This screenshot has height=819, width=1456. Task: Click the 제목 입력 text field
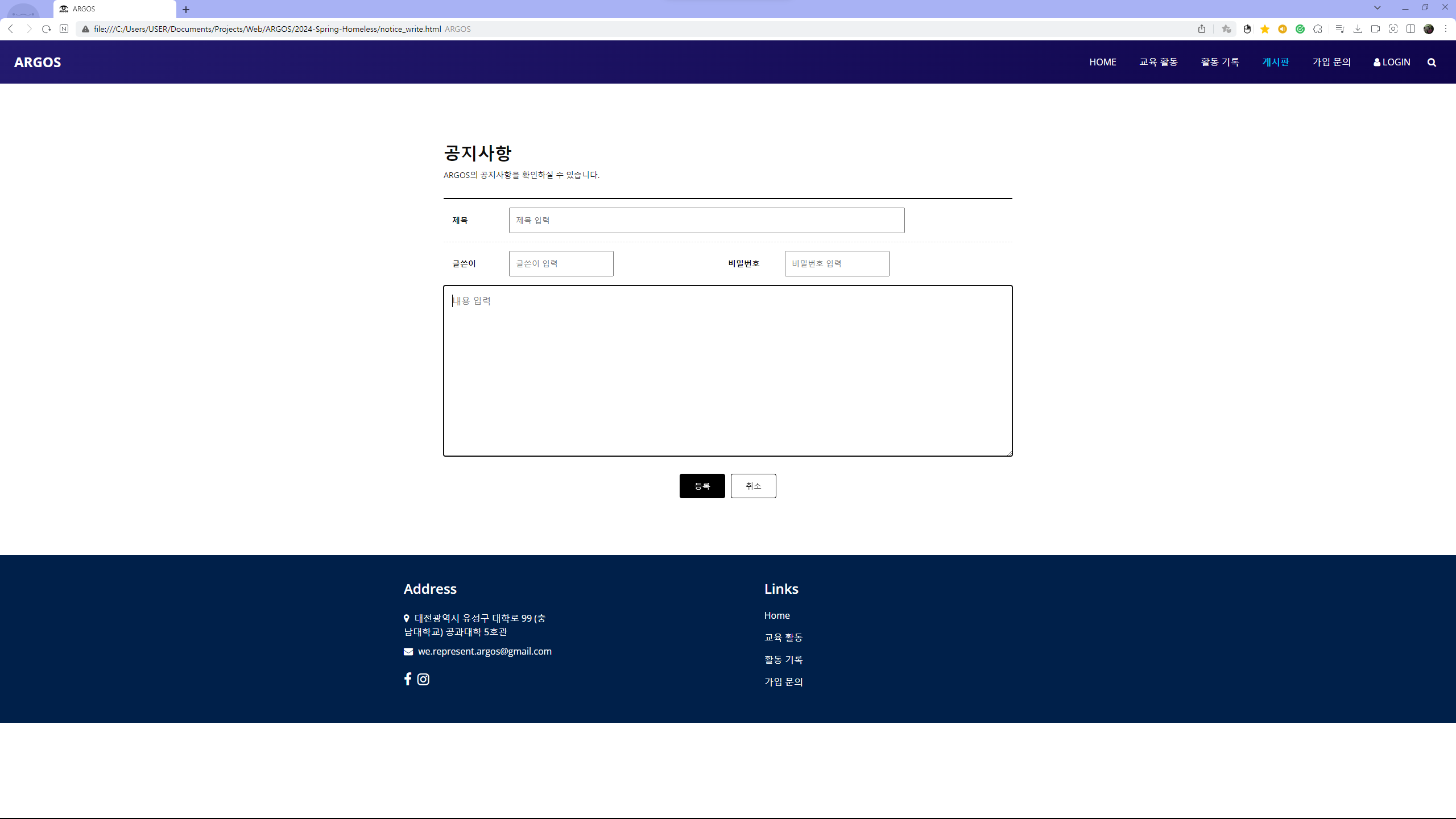706,220
